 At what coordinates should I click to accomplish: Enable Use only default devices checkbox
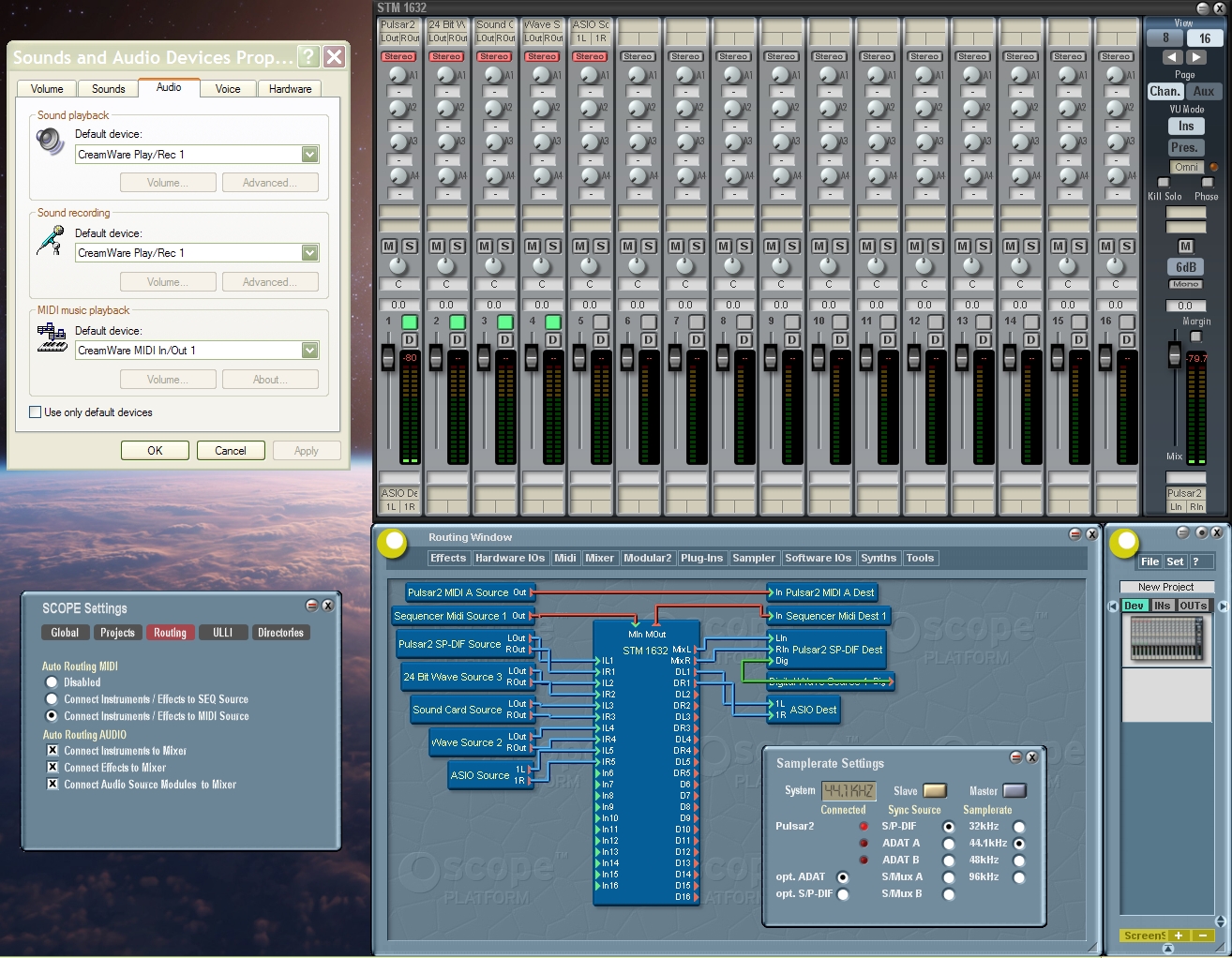click(x=36, y=412)
